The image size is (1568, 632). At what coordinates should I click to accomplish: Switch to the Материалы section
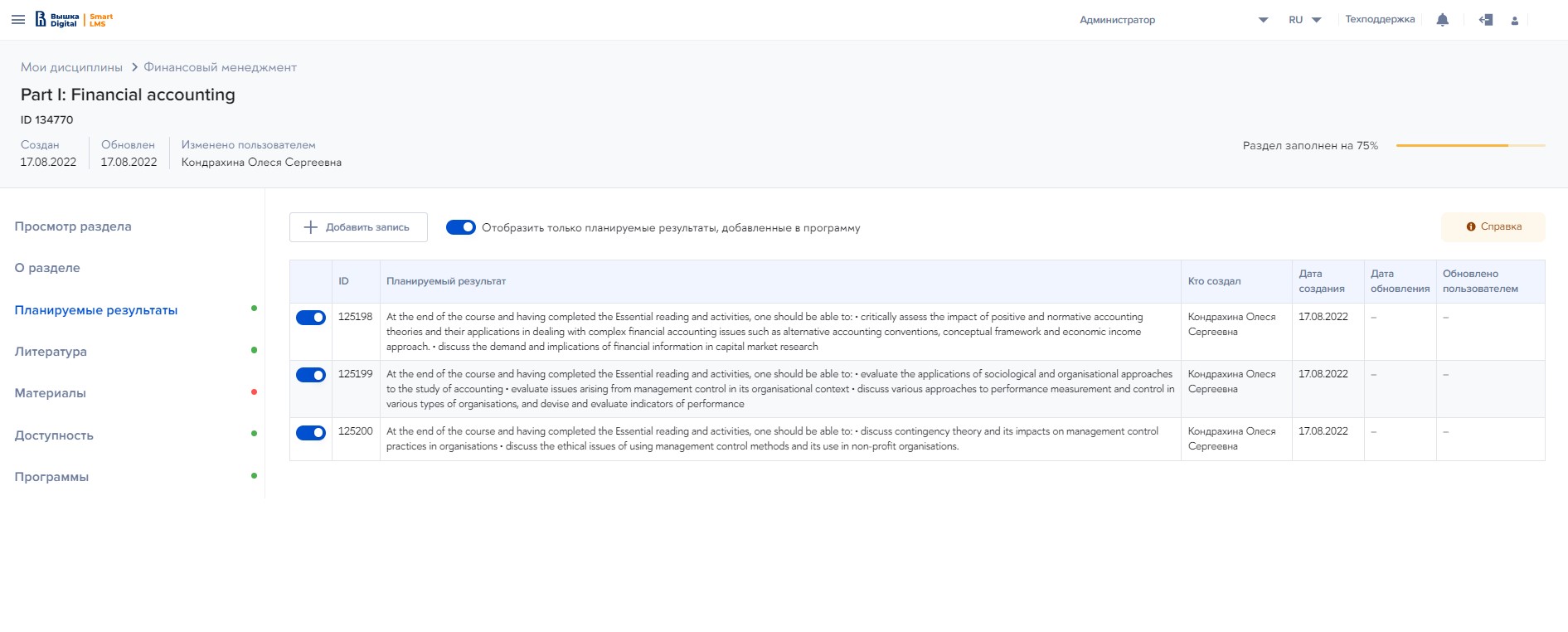pos(50,393)
